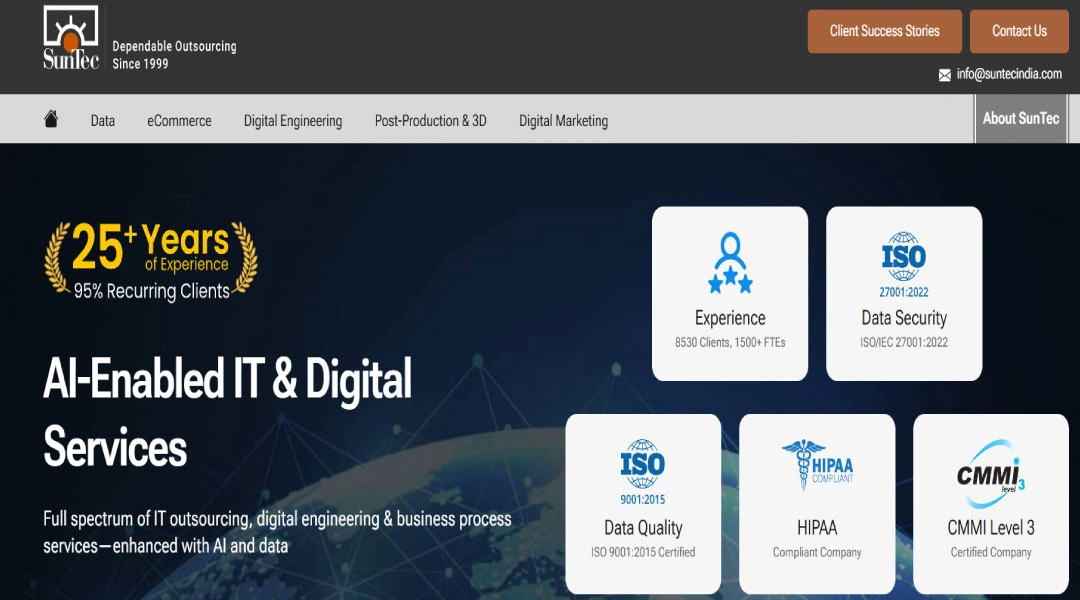Click the ISO 9001:2015 badge icon
Image resolution: width=1080 pixels, height=600 pixels.
[x=643, y=472]
